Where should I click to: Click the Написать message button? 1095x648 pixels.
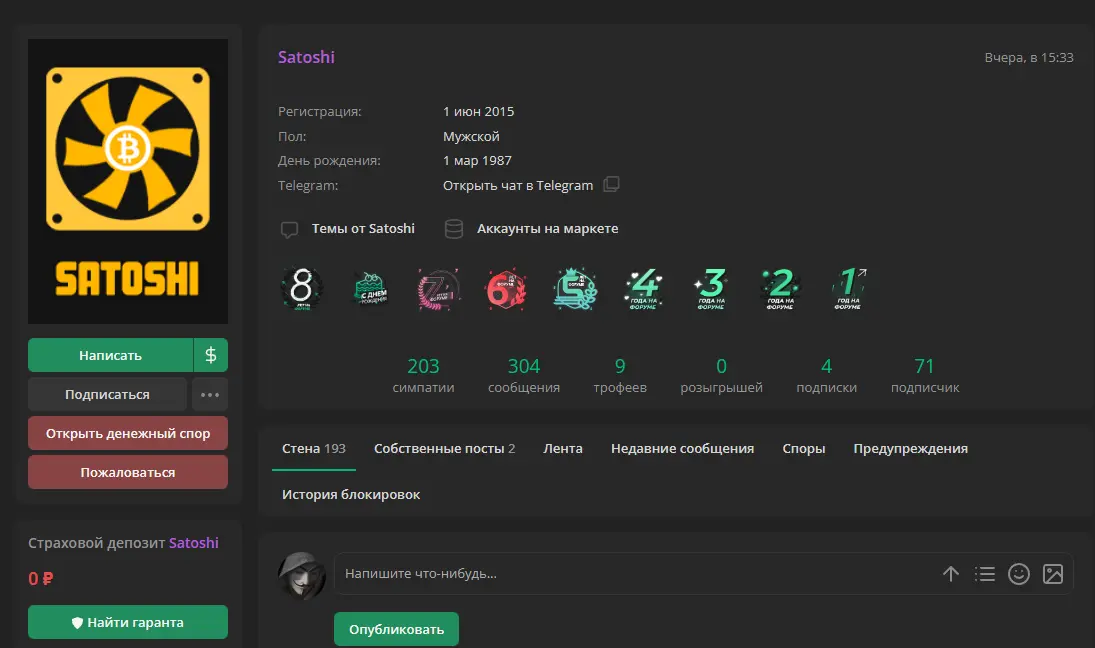[110, 355]
